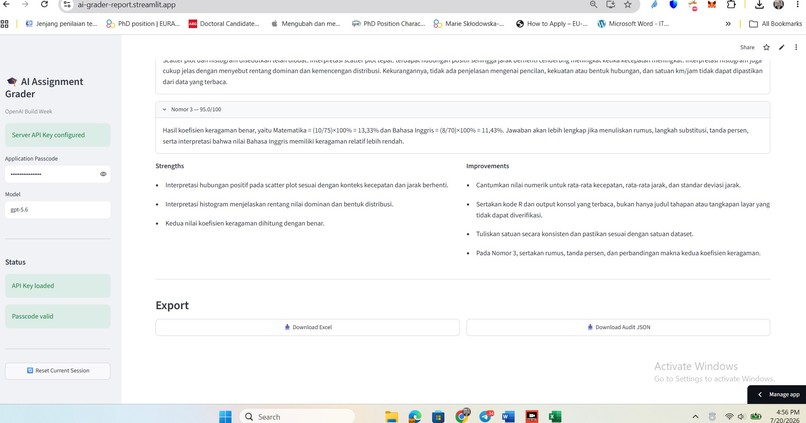Open Microsoft Excel from the taskbar
Image resolution: width=806 pixels, height=423 pixels.
555,416
